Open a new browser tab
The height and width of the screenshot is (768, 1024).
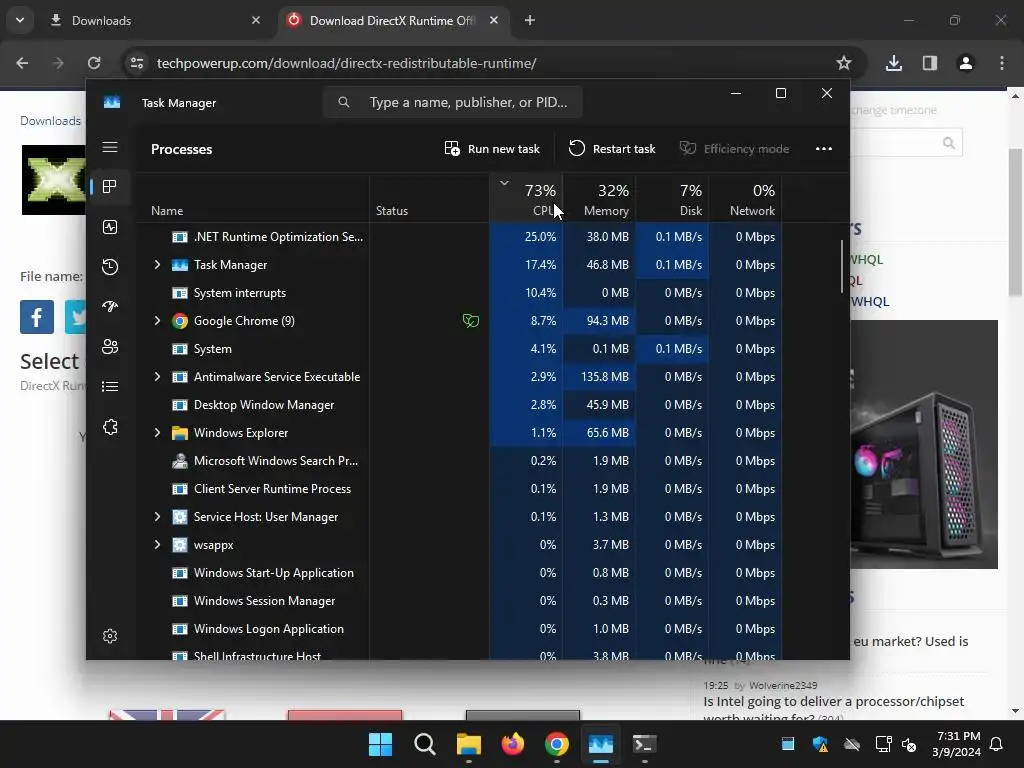pos(530,20)
